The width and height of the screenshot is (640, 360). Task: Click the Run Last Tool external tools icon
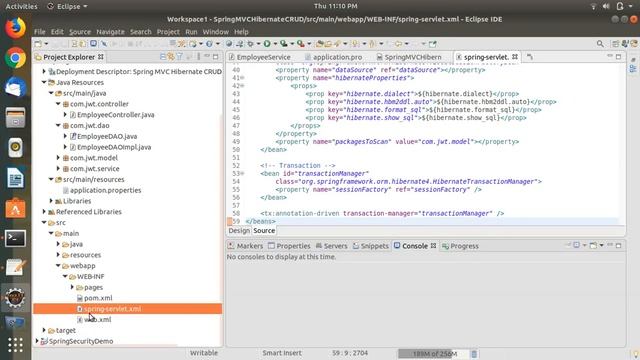pyautogui.click(x=301, y=44)
